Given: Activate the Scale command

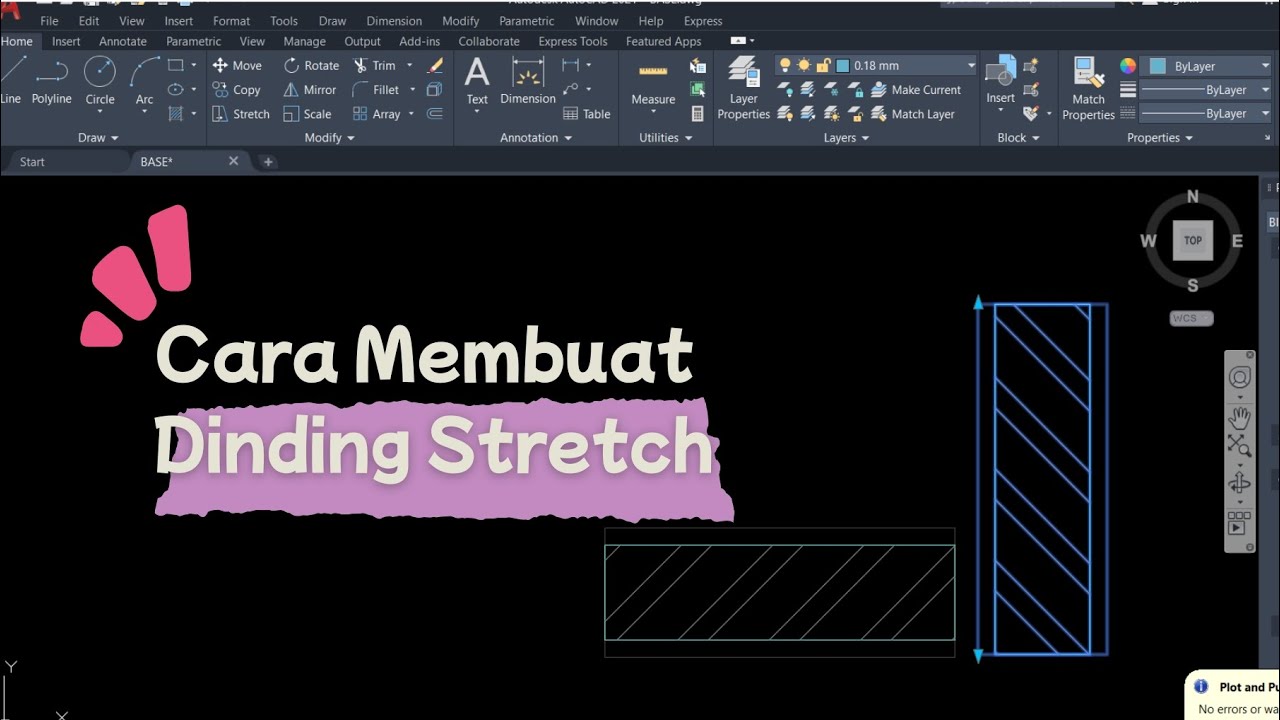Looking at the screenshot, I should (x=307, y=114).
